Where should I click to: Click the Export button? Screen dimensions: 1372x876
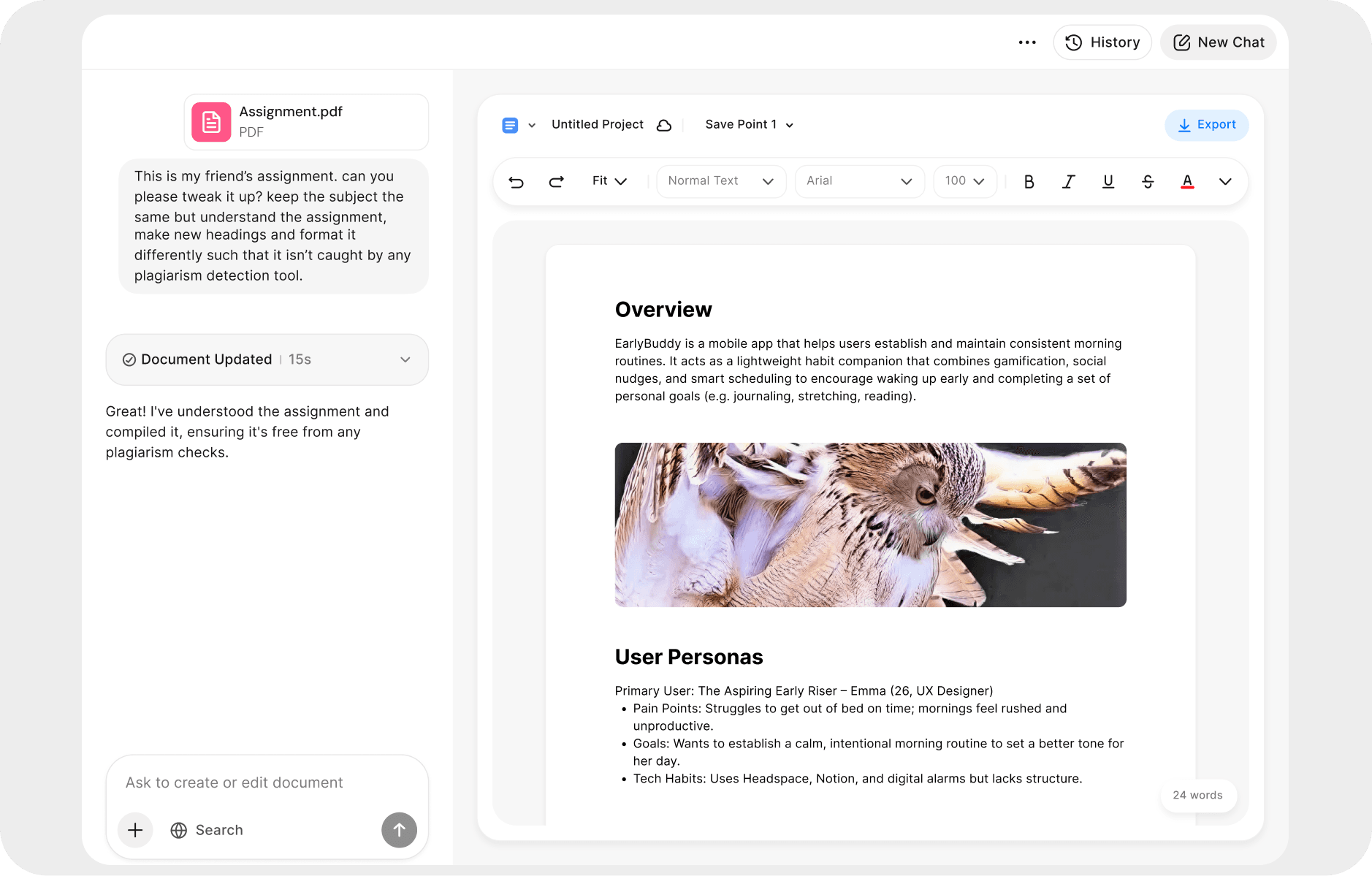pos(1206,124)
